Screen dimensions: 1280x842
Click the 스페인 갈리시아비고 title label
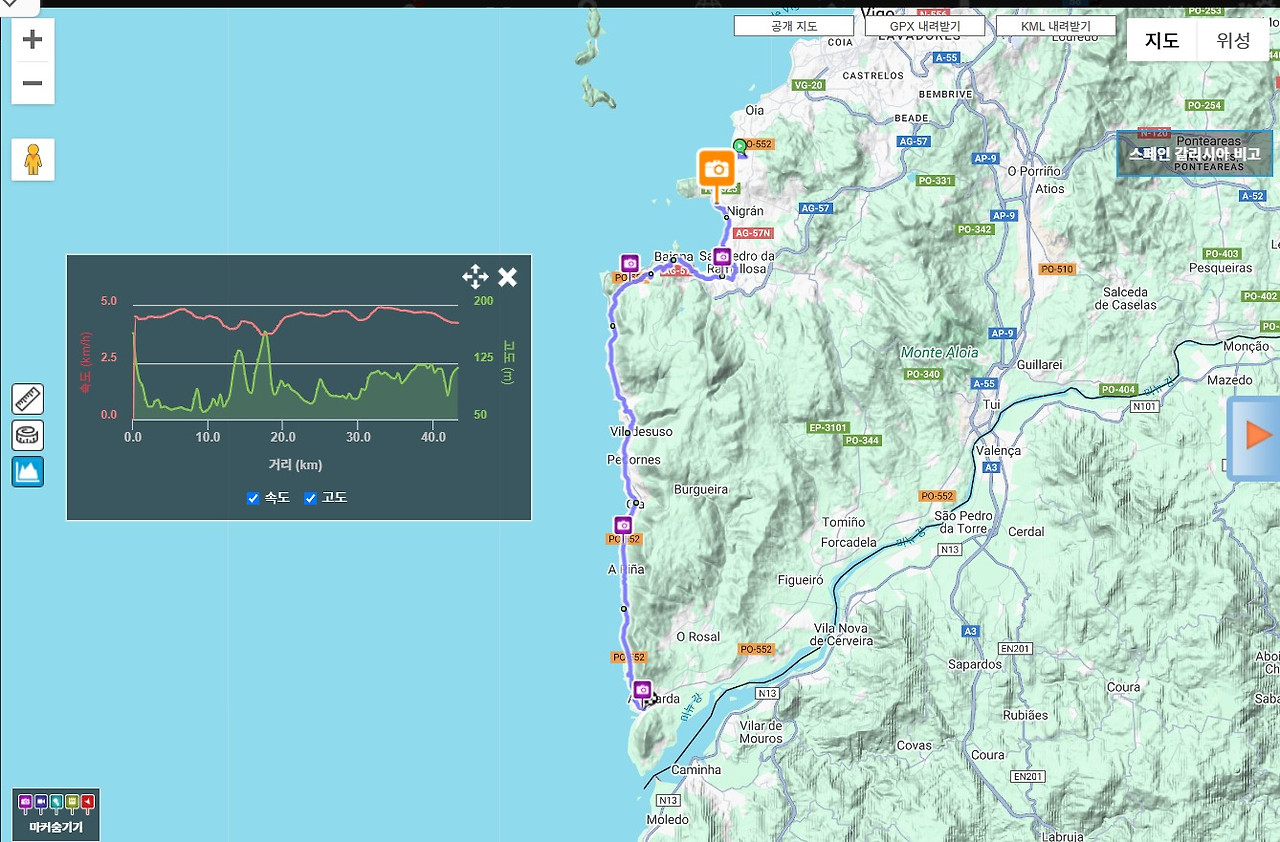coord(1194,154)
